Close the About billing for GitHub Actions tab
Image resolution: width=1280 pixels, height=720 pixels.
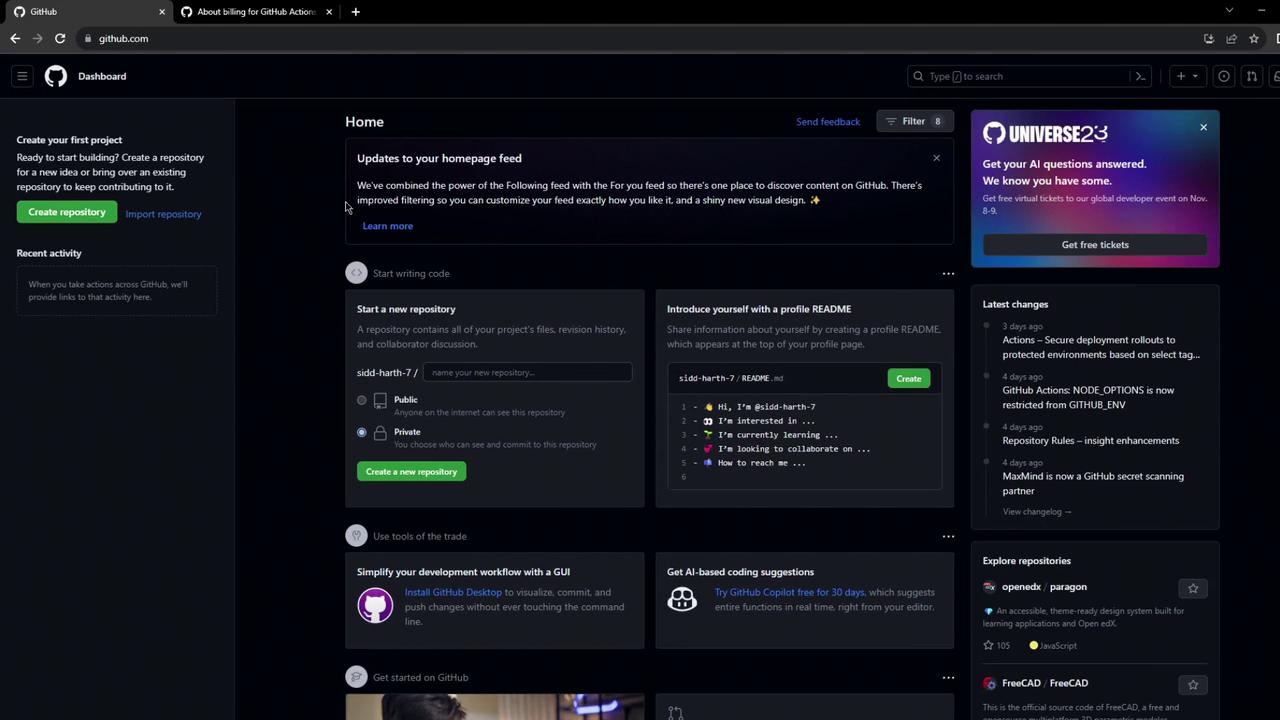(329, 12)
